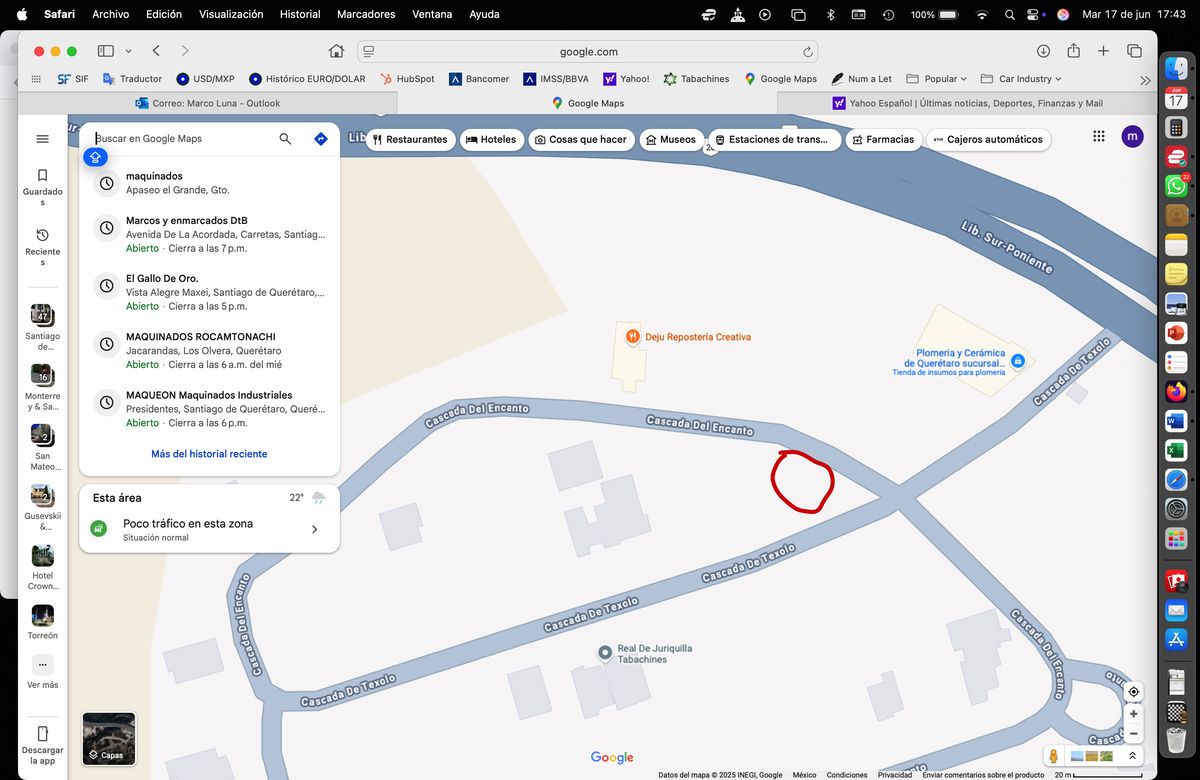Toggle the Safari sidebar
The height and width of the screenshot is (780, 1200).
106,51
